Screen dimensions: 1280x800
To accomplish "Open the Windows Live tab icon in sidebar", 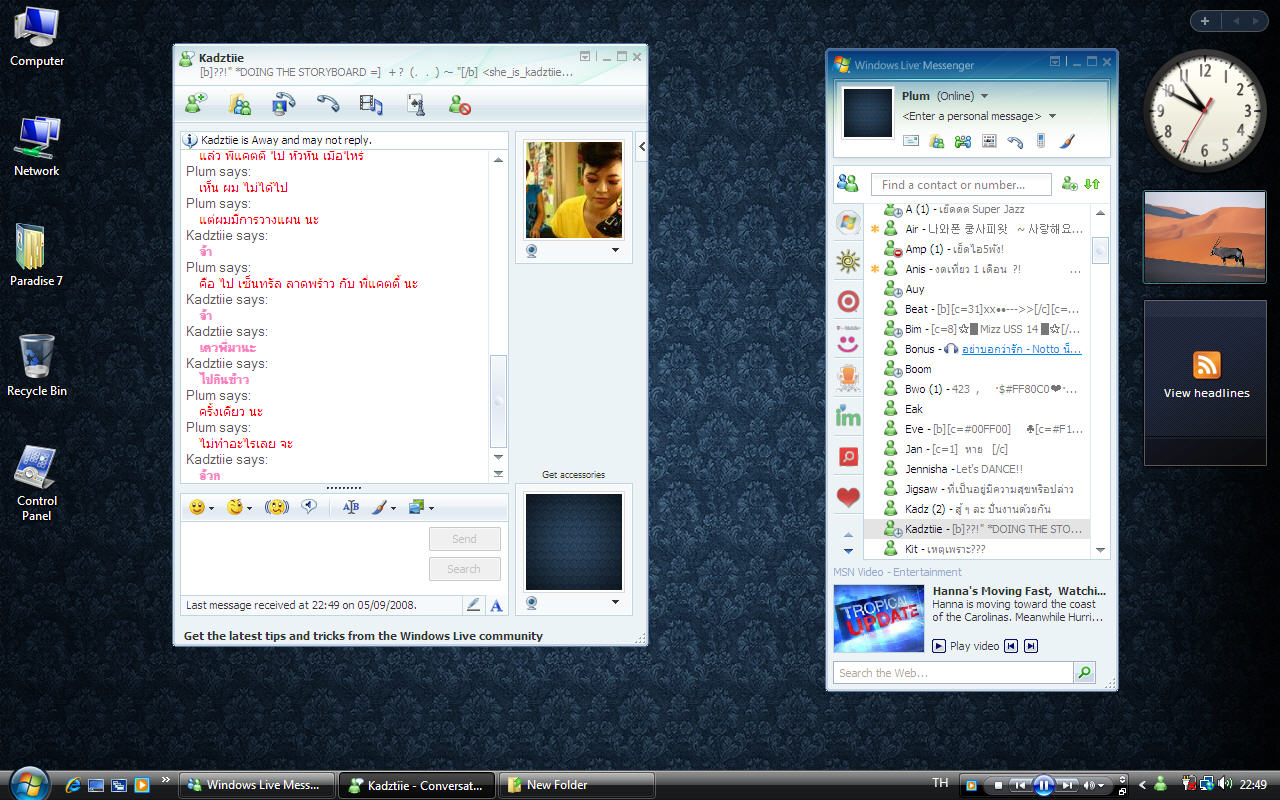I will [x=848, y=223].
